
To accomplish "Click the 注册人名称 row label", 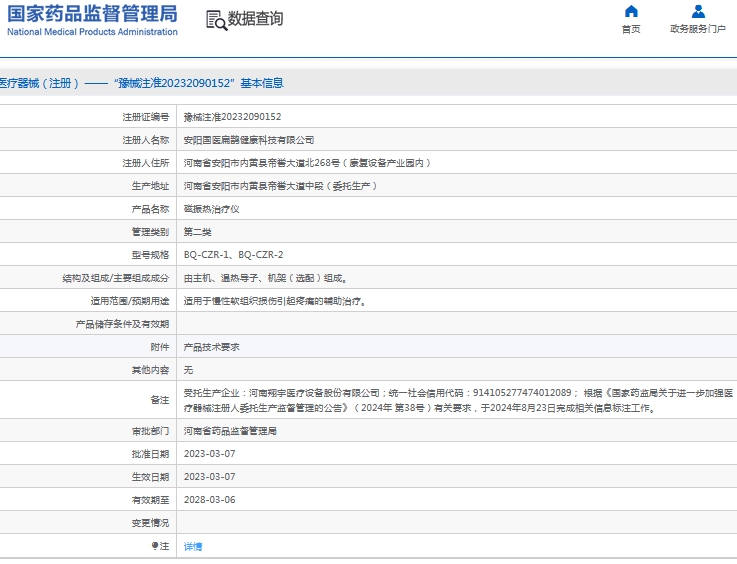I will tap(146, 140).
